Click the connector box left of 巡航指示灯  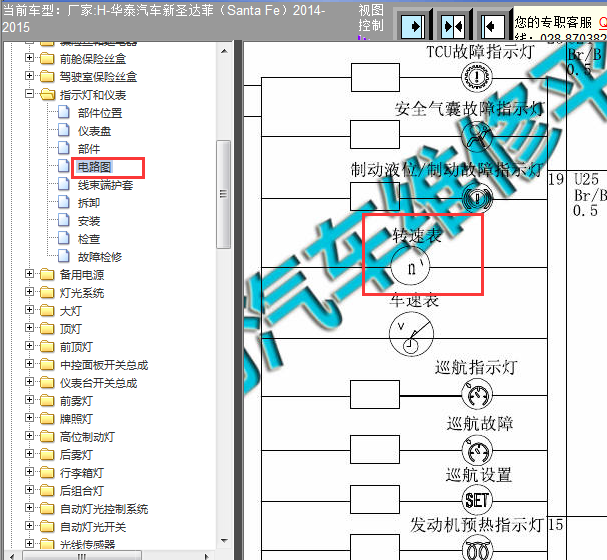pyautogui.click(x=375, y=394)
